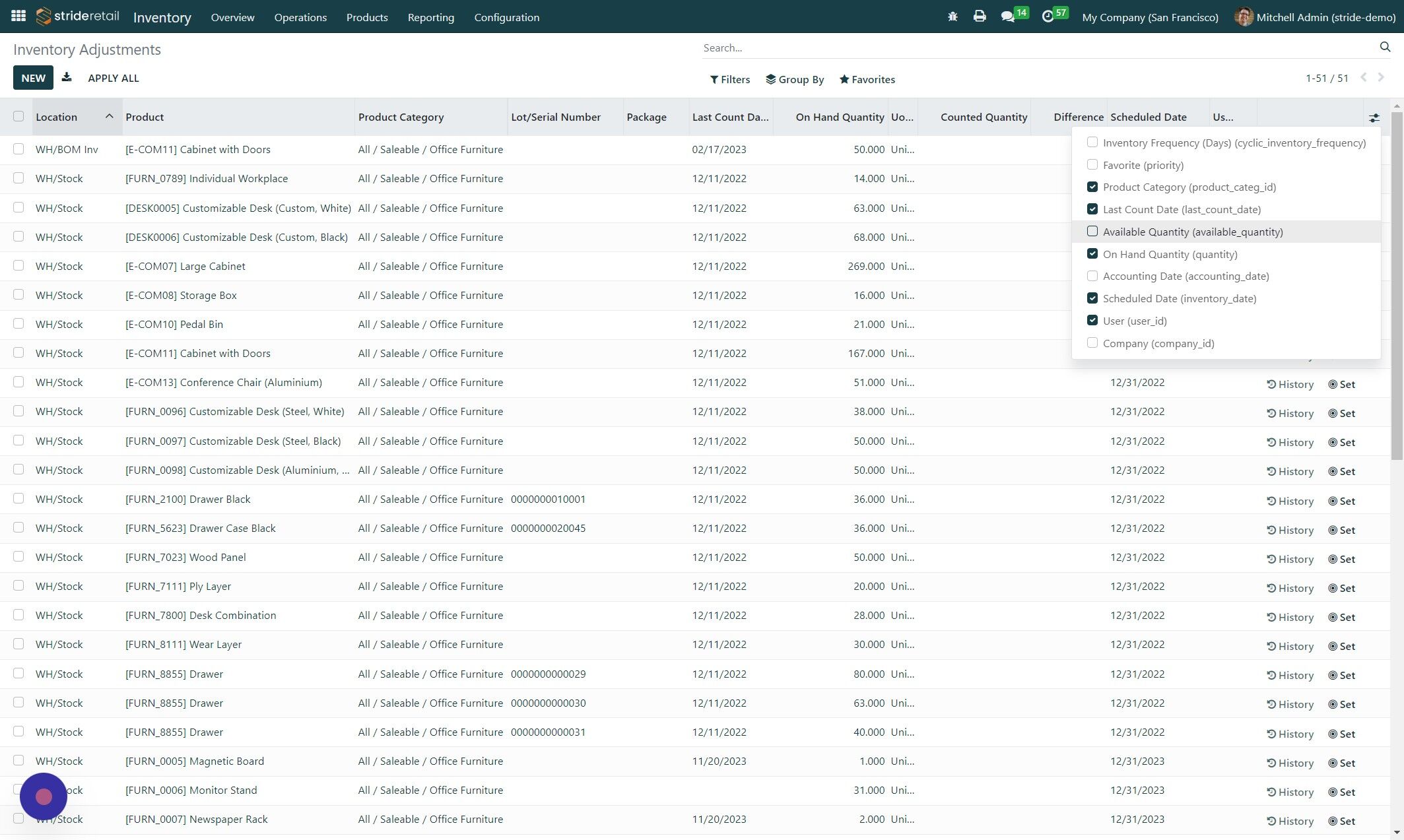Open the apps grid menu icon
Image resolution: width=1404 pixels, height=840 pixels.
tap(18, 16)
